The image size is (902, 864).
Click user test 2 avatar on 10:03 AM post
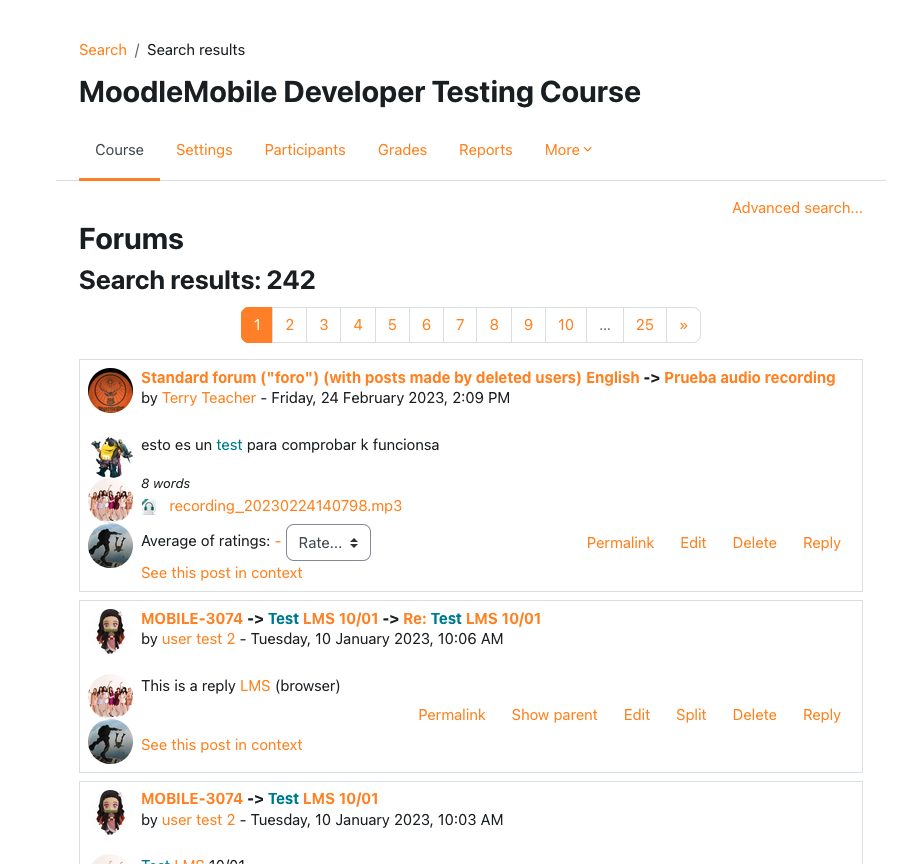pyautogui.click(x=110, y=812)
